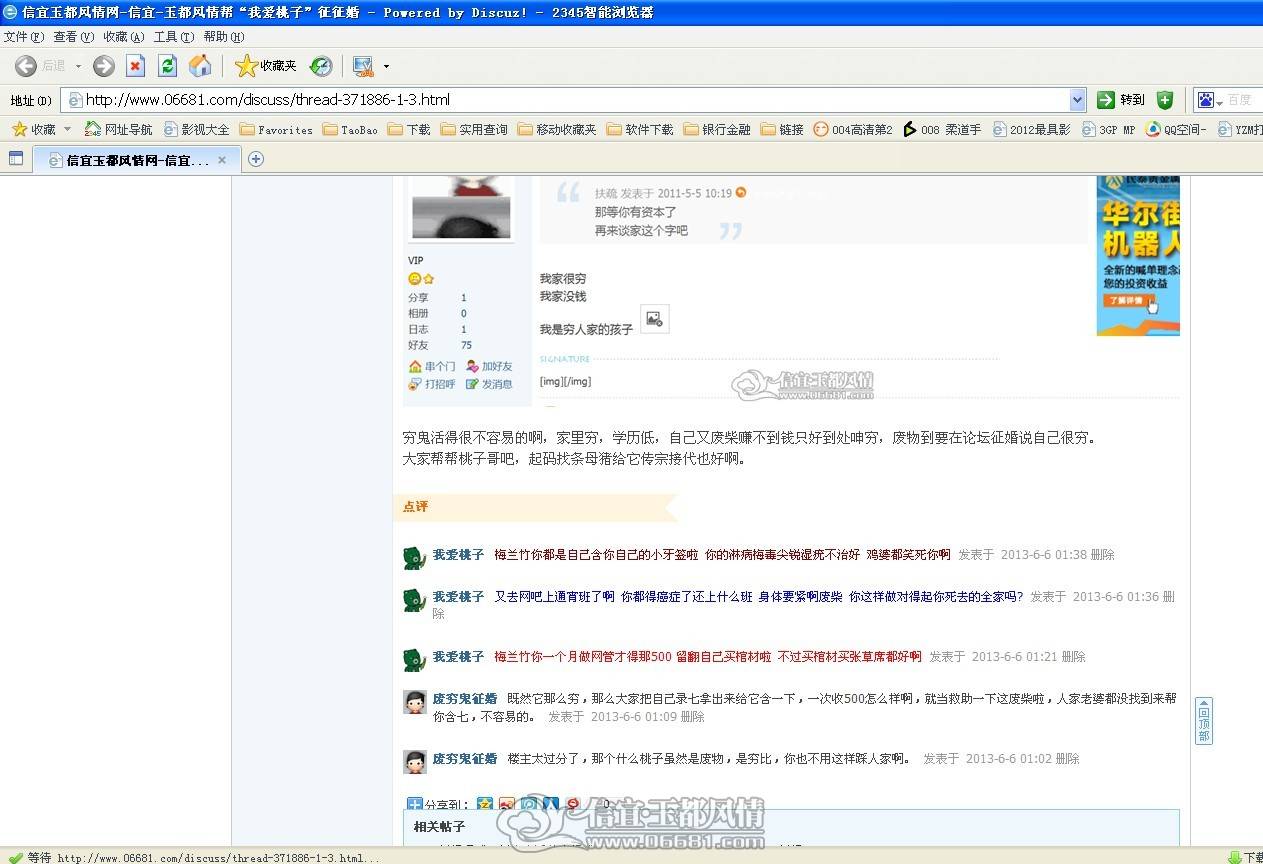Open the TaoBao bookmarks folder
Viewport: 1263px width, 864px height.
tap(350, 129)
